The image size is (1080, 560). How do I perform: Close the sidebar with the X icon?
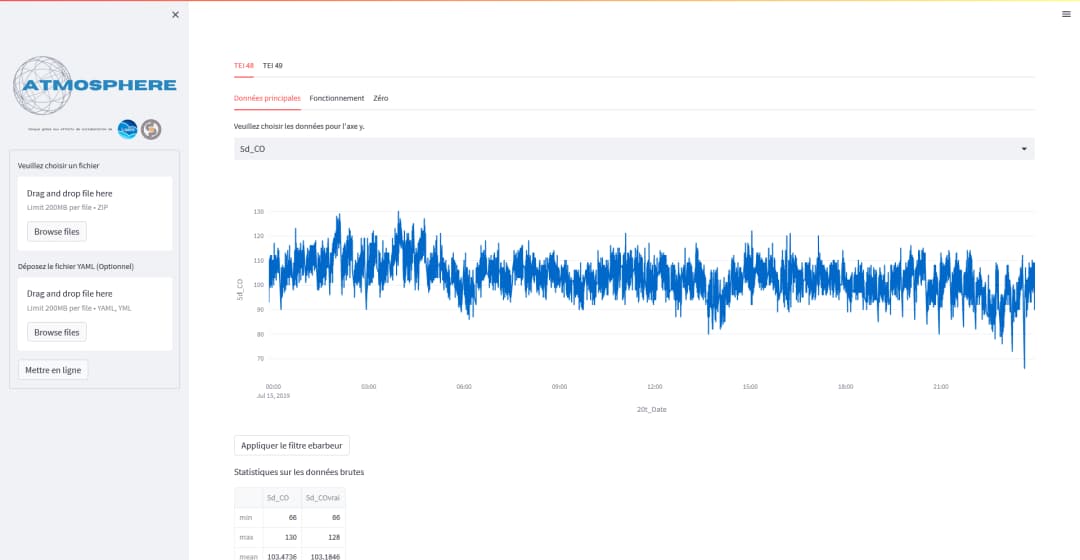click(176, 14)
